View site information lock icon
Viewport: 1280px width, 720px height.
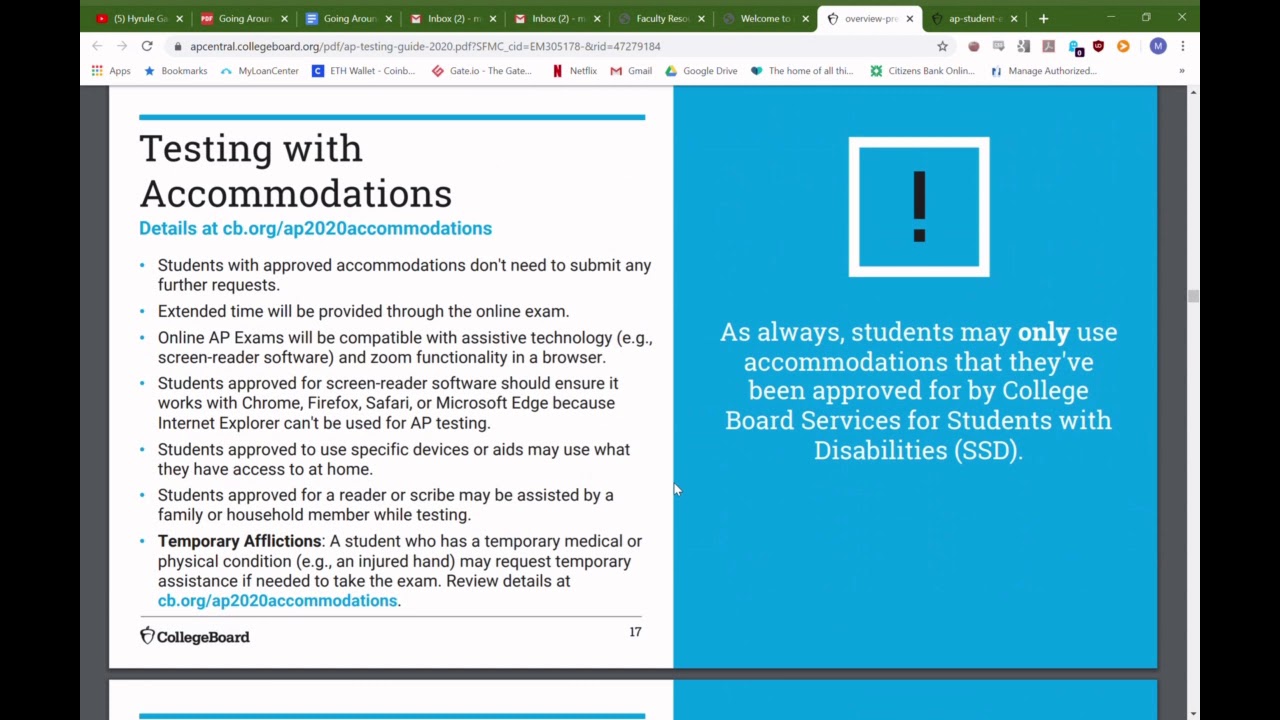[177, 46]
